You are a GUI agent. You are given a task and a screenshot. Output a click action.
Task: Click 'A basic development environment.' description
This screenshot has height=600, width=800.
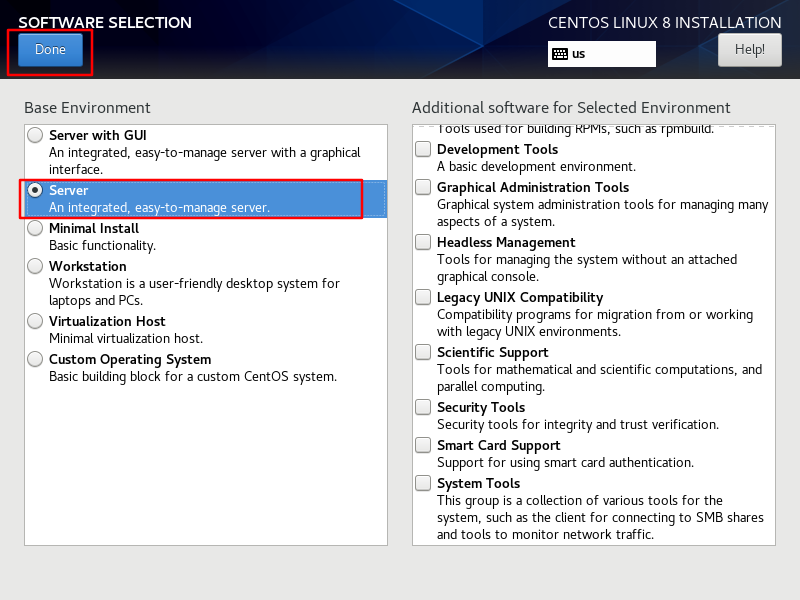536,167
